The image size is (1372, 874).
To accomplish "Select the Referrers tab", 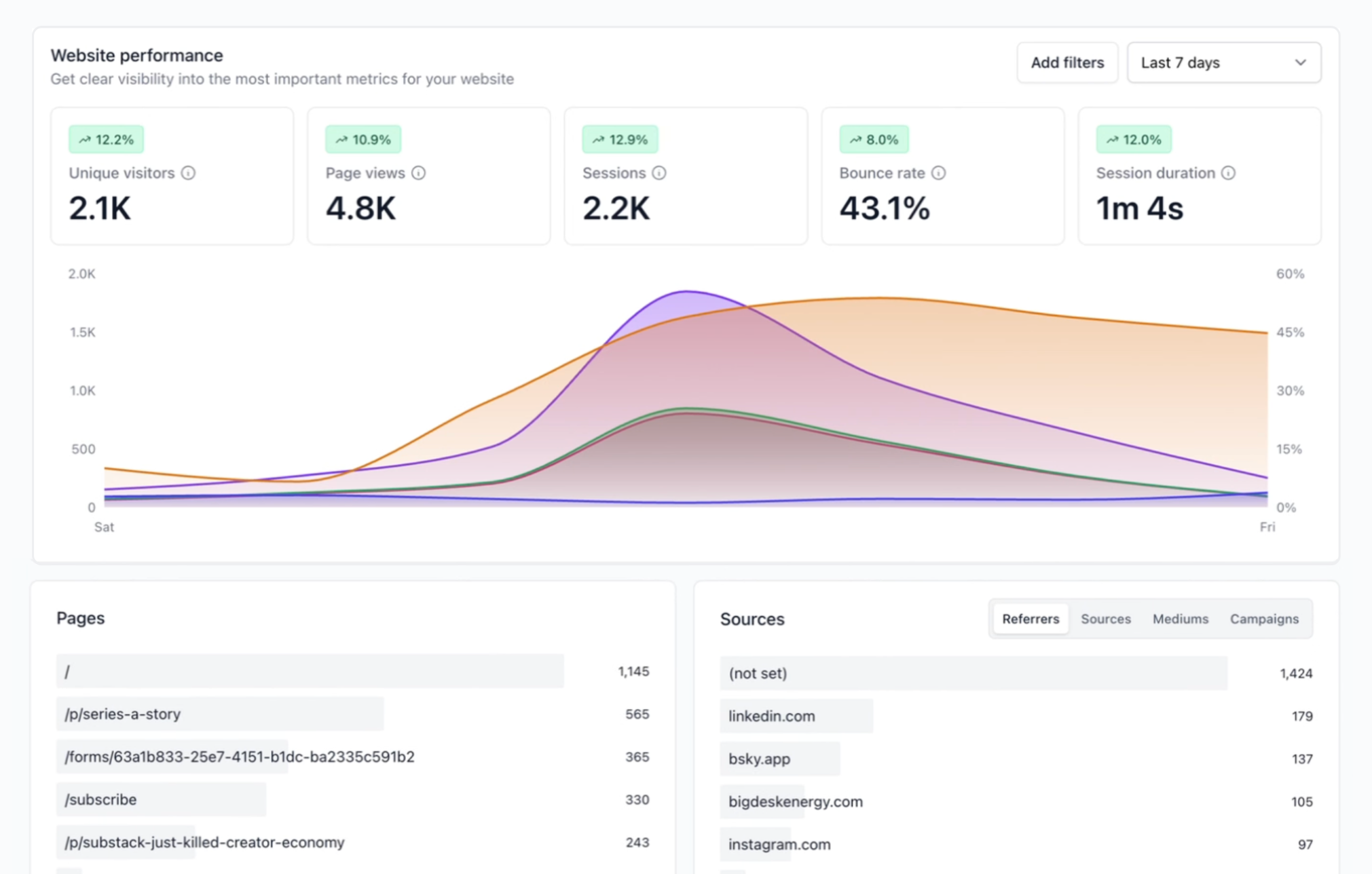I will [x=1029, y=618].
